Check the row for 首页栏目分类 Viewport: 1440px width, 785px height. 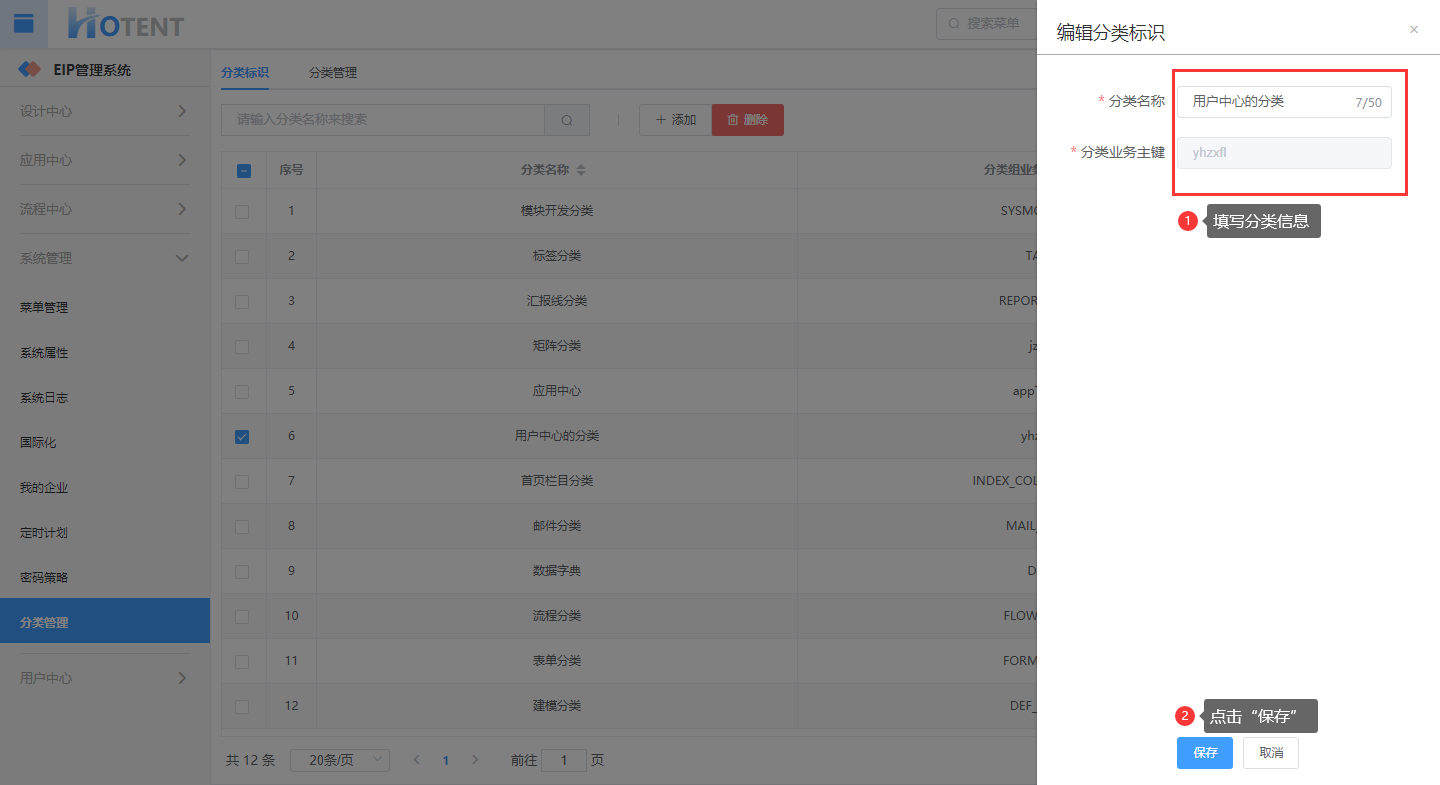coord(242,482)
